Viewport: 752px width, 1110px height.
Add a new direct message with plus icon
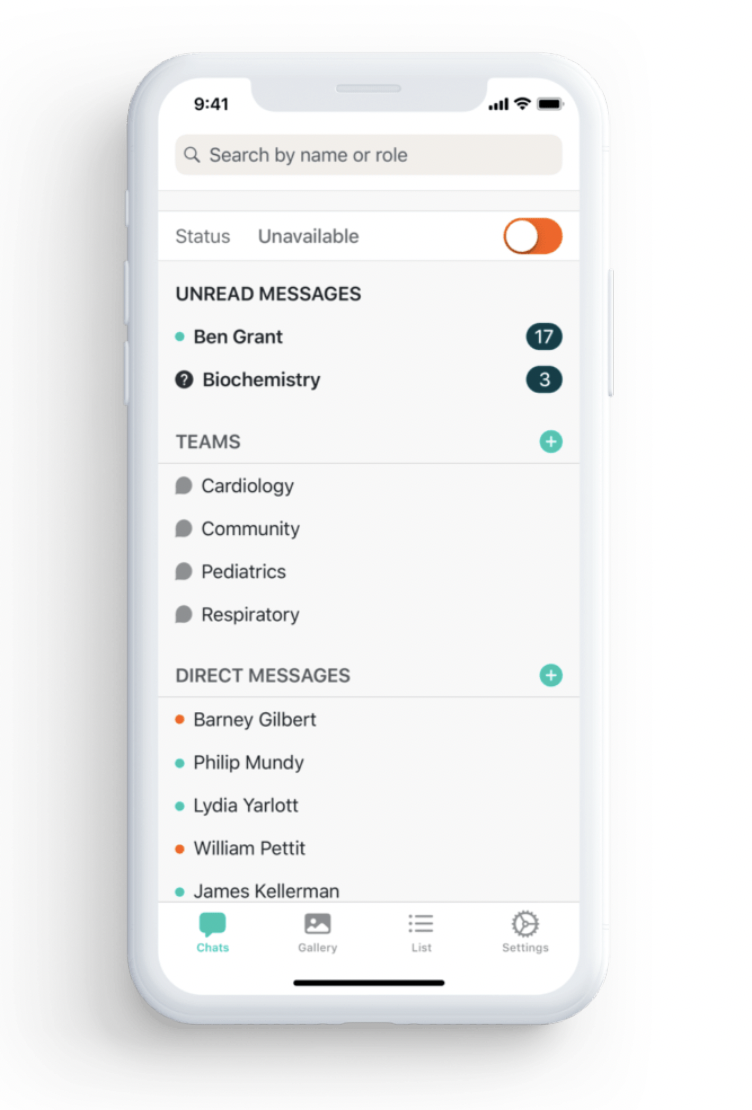(551, 675)
